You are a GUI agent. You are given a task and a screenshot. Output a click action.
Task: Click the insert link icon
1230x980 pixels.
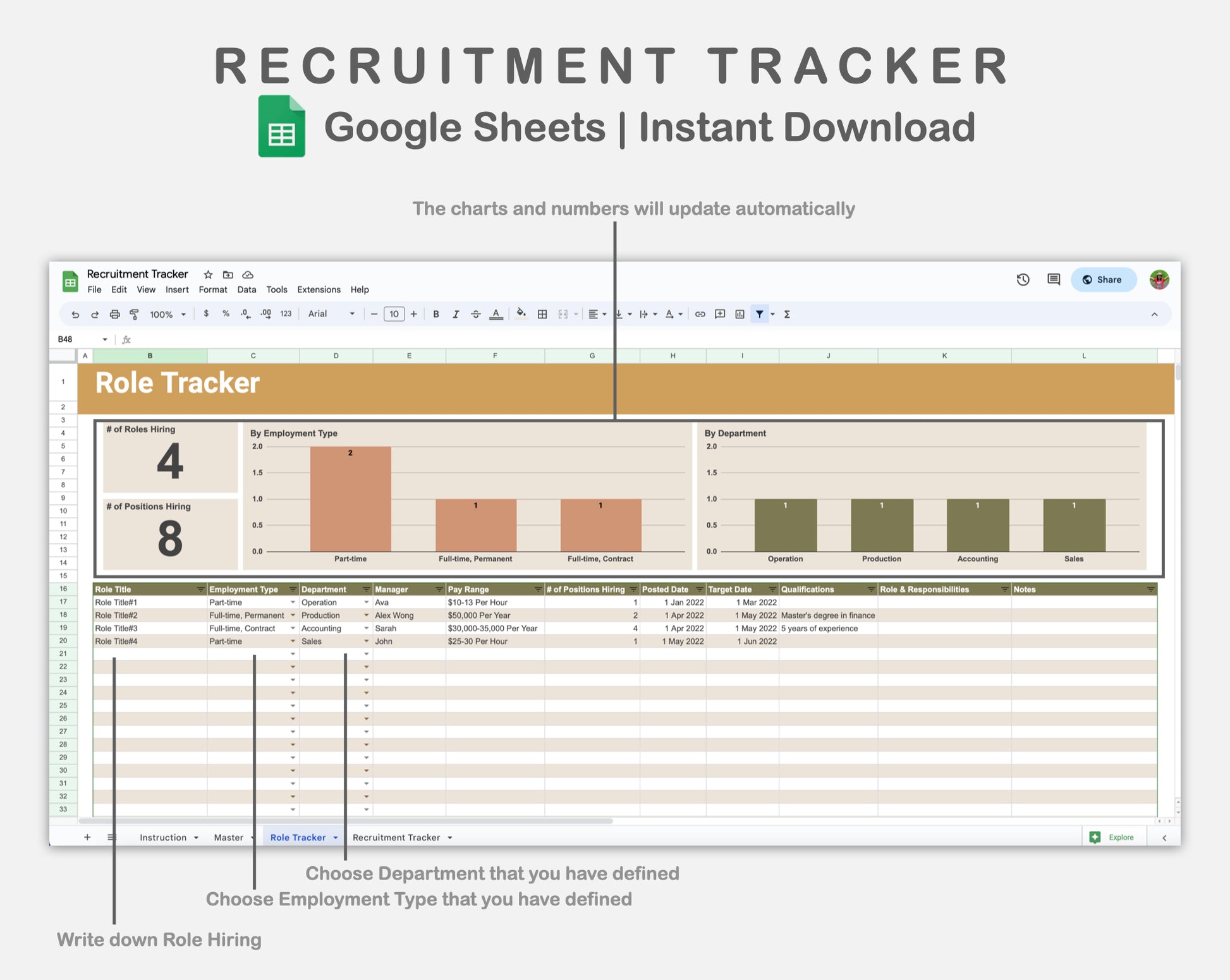pyautogui.click(x=700, y=314)
